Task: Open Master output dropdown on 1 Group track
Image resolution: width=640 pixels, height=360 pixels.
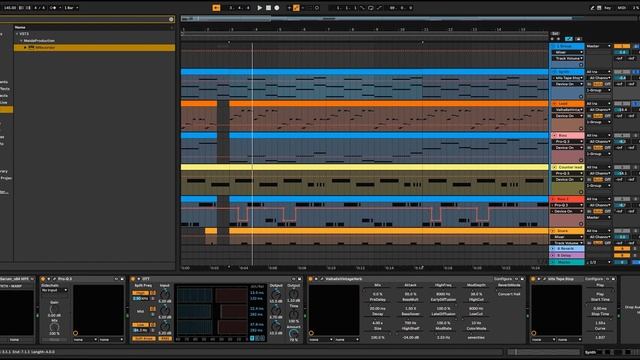Action: (x=598, y=46)
